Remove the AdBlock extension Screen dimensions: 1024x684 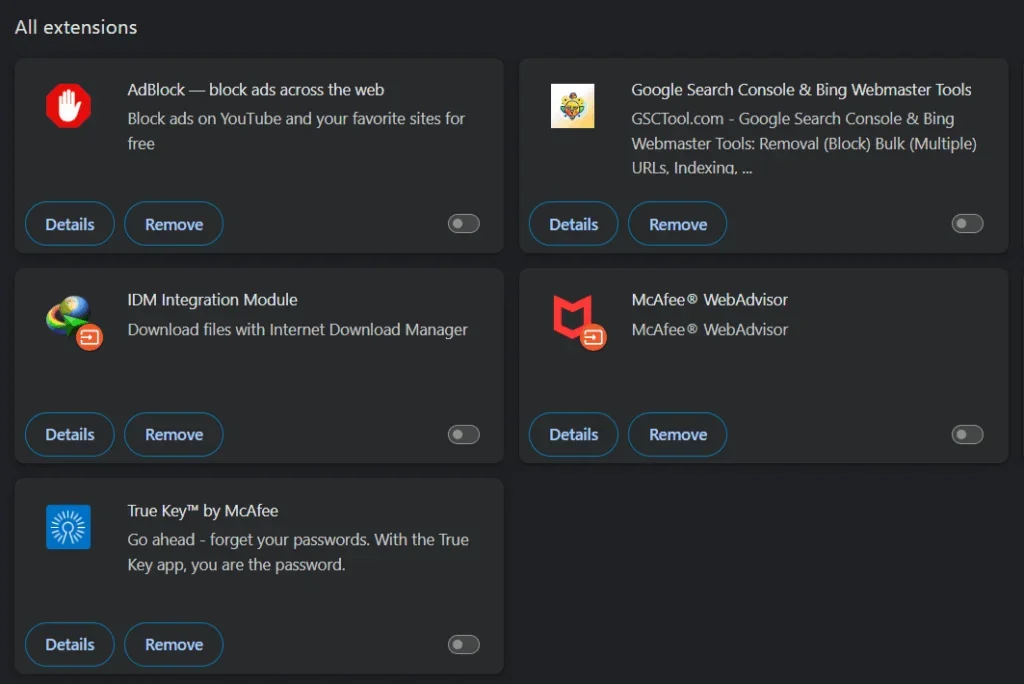point(174,224)
